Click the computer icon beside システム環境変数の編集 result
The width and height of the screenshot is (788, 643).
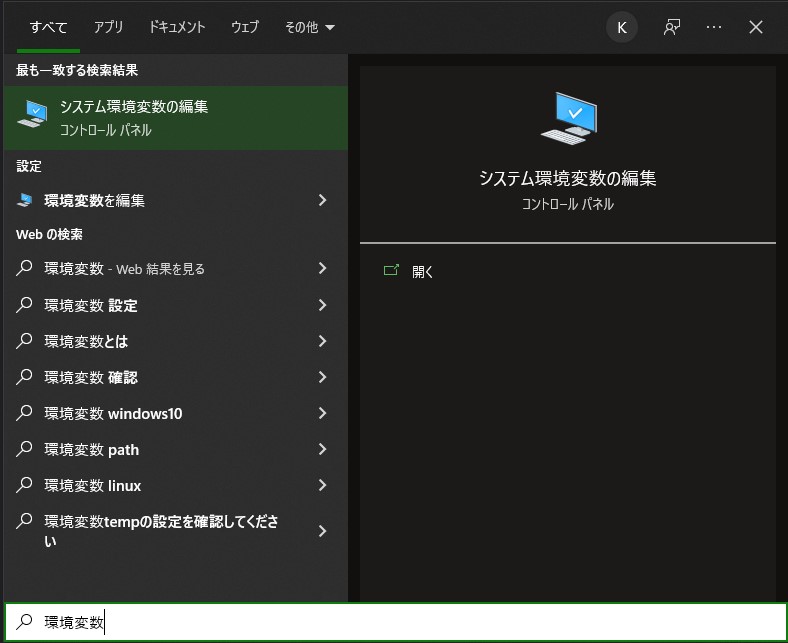click(x=32, y=114)
